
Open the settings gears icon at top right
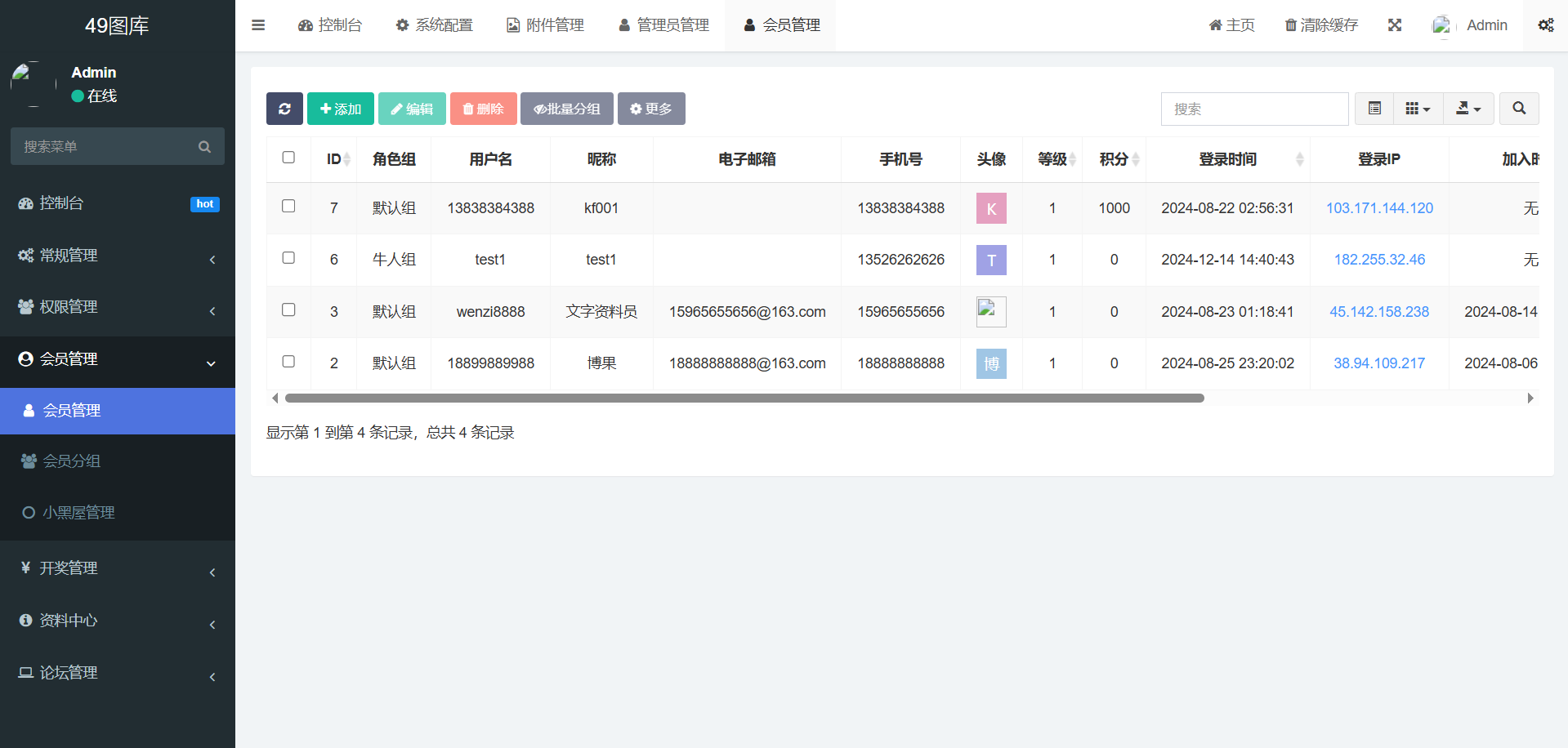(1545, 25)
